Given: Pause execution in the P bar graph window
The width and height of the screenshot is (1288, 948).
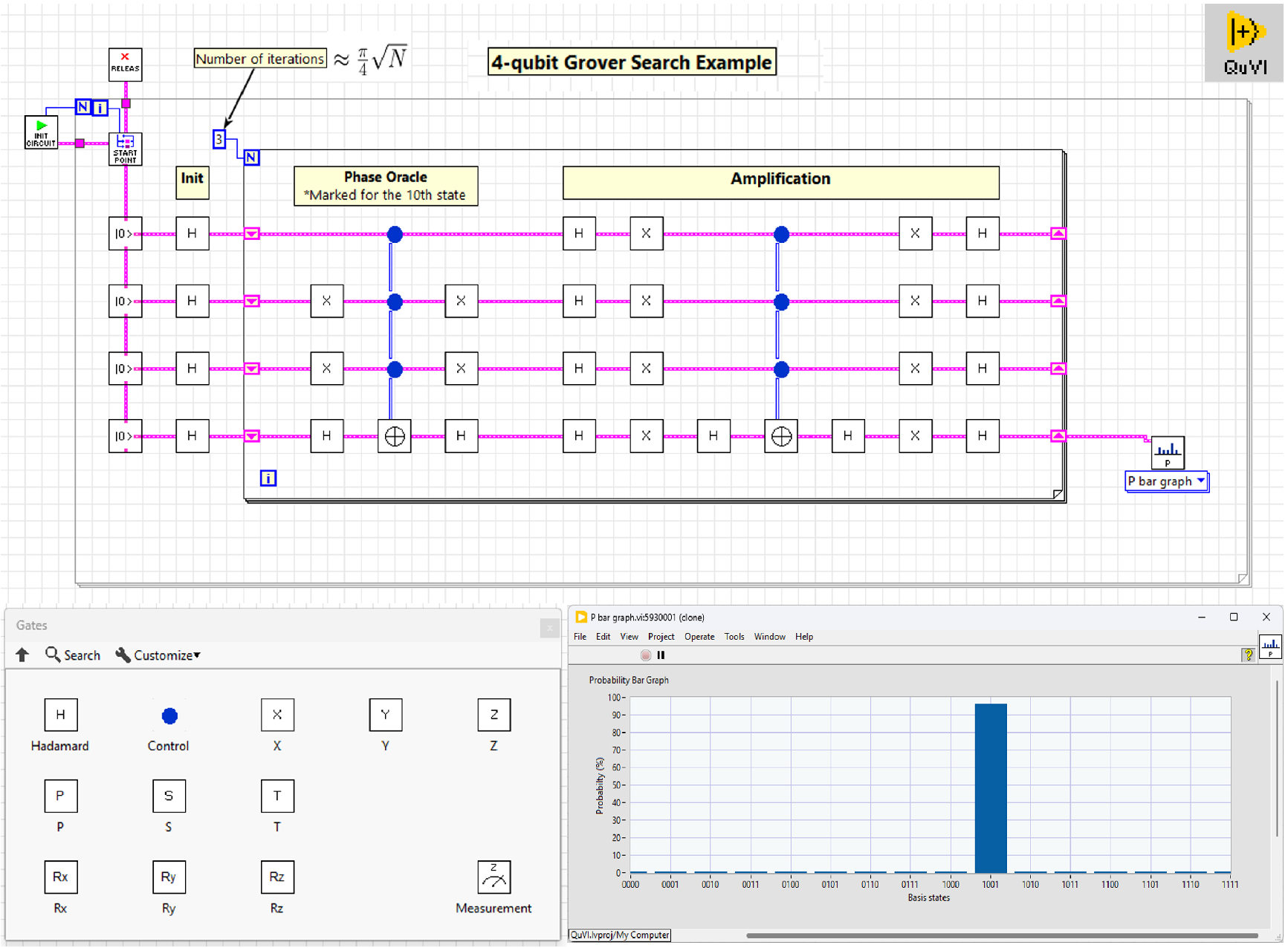Looking at the screenshot, I should pos(661,655).
